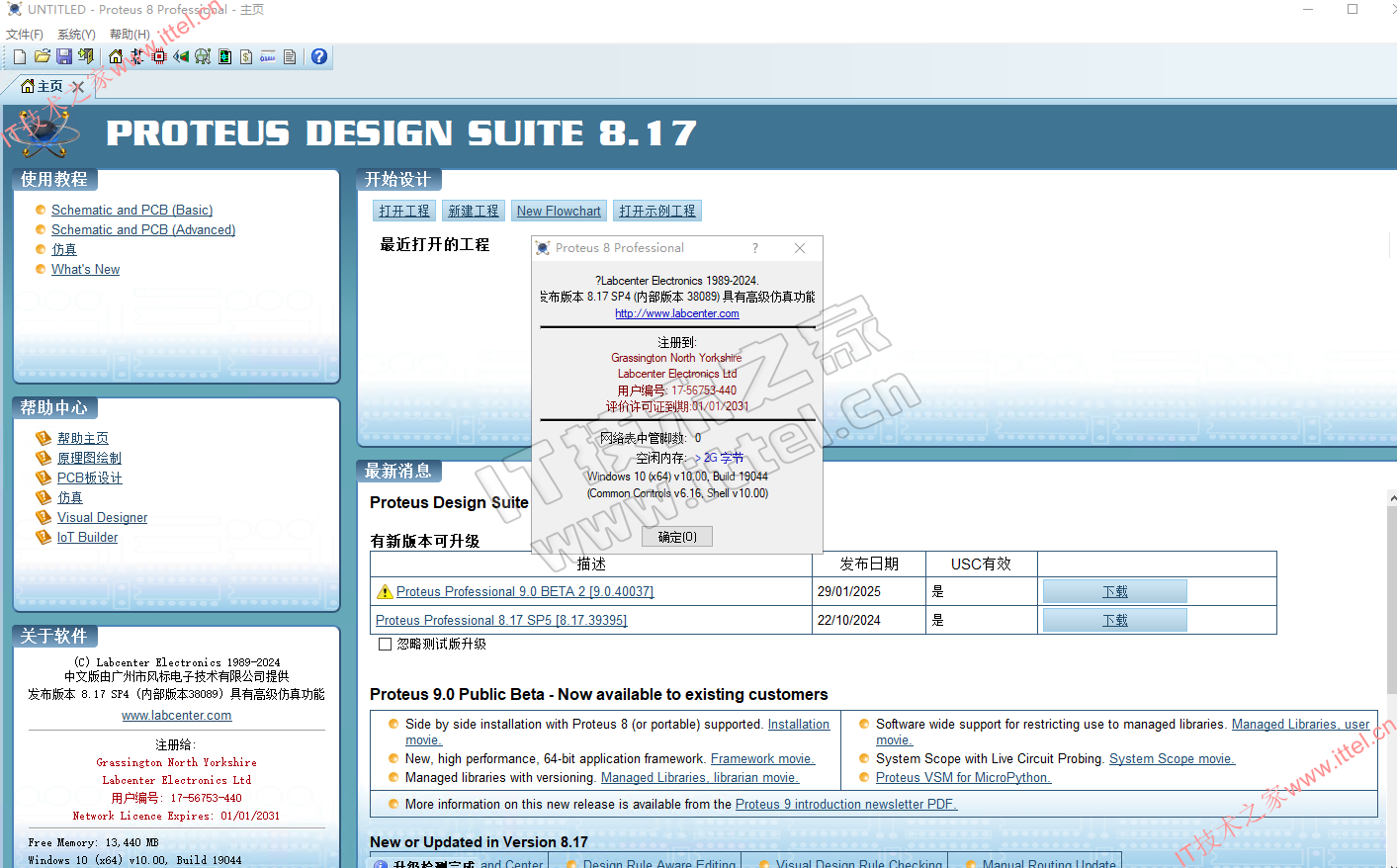Open Proteus 9 introduction newsletter PDF
Image resolution: width=1397 pixels, height=868 pixels.
click(x=846, y=804)
